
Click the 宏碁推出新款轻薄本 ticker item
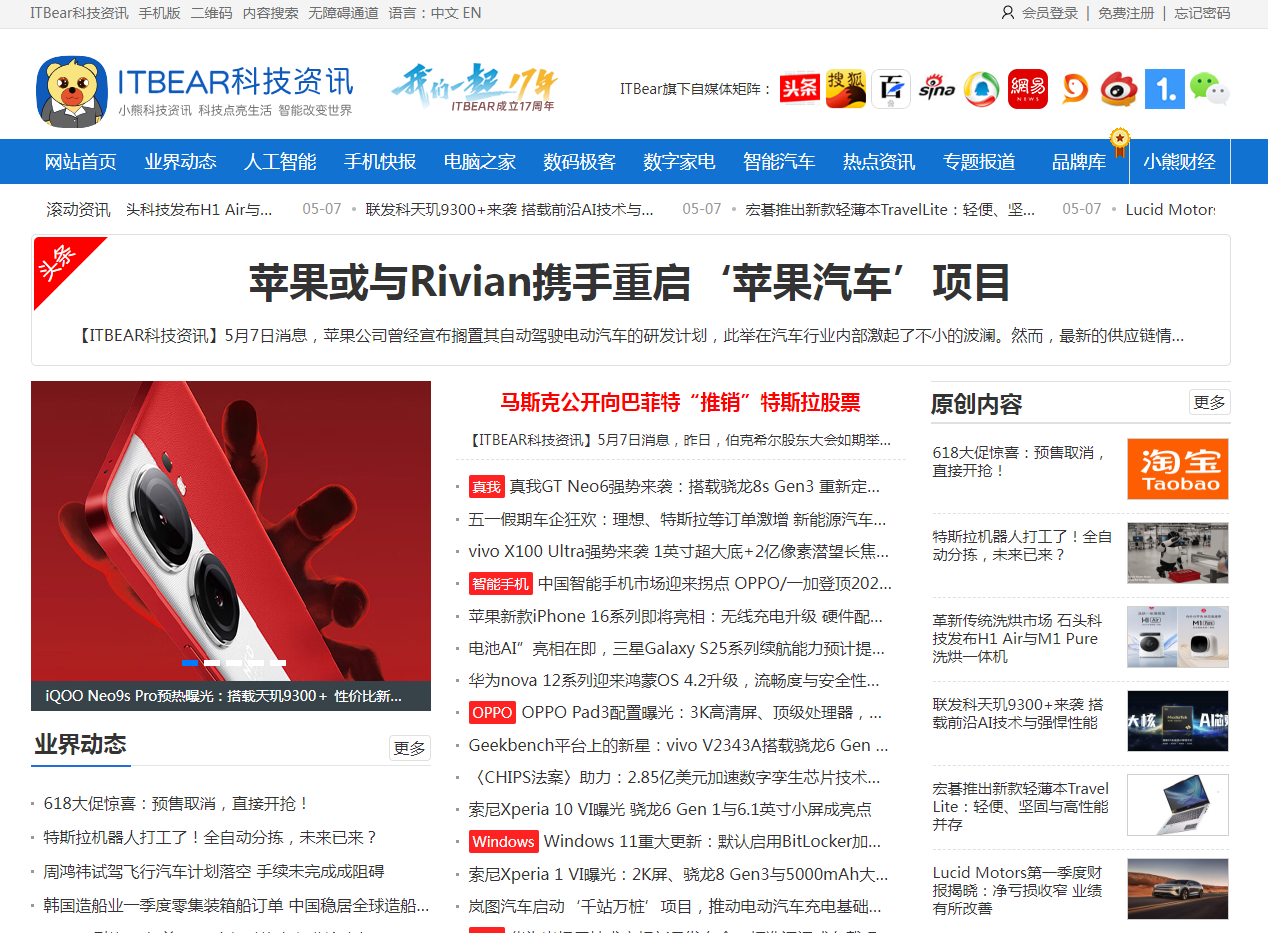tap(891, 210)
